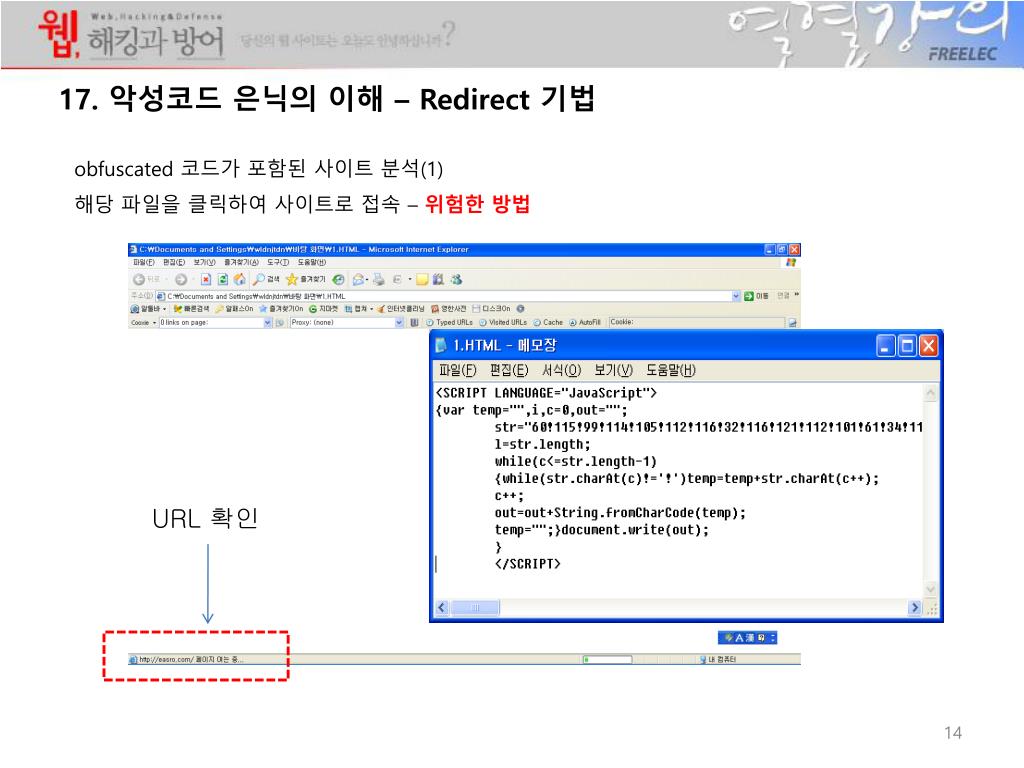Click the Back button in Internet Explorer
The width and height of the screenshot is (1024, 768).
pyautogui.click(x=146, y=279)
